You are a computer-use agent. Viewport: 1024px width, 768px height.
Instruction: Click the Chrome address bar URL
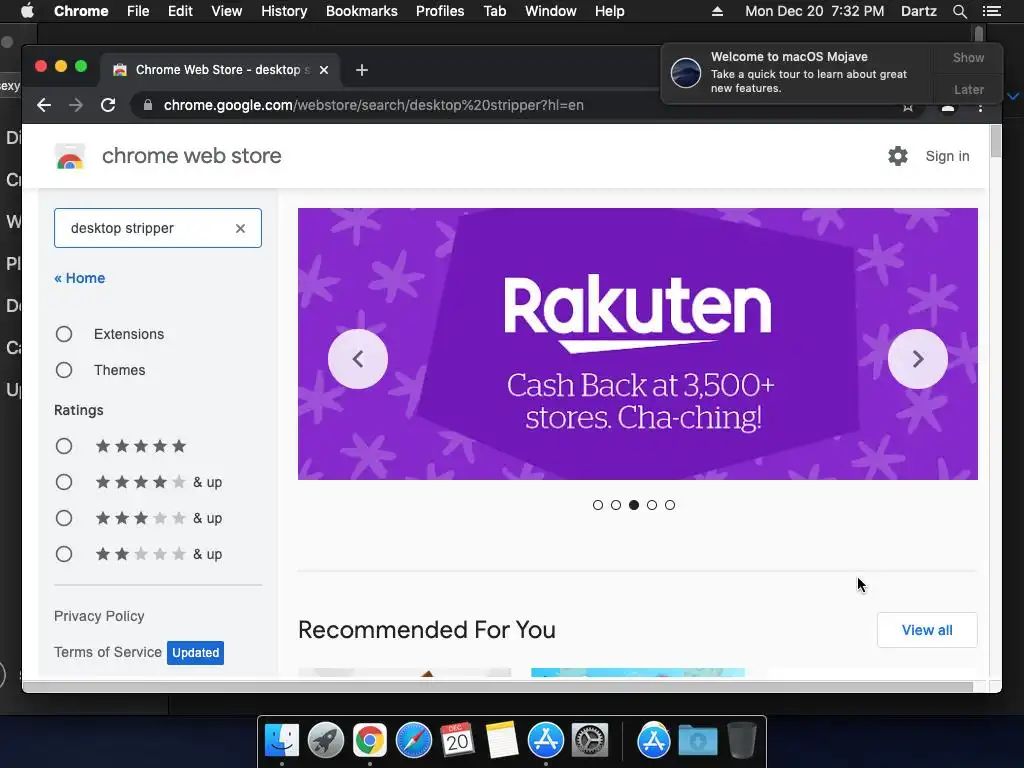(374, 105)
